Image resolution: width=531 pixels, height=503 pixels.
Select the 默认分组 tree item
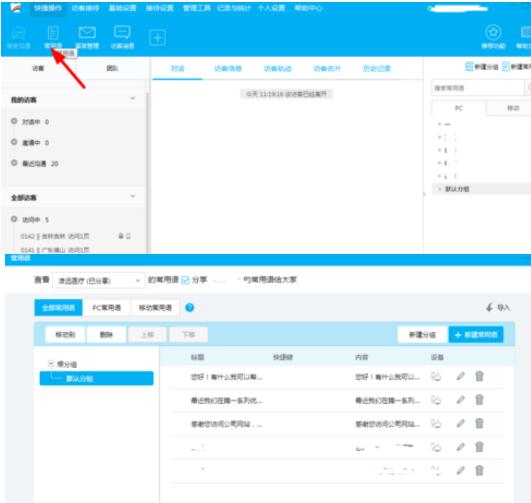point(97,378)
